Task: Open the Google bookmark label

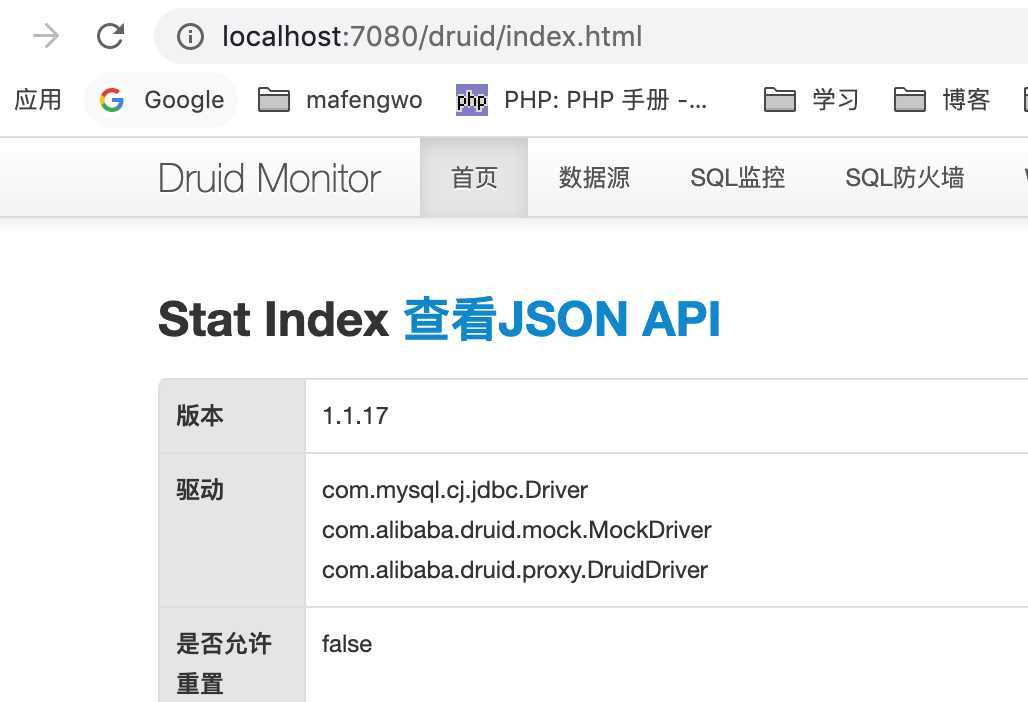Action: pos(184,100)
